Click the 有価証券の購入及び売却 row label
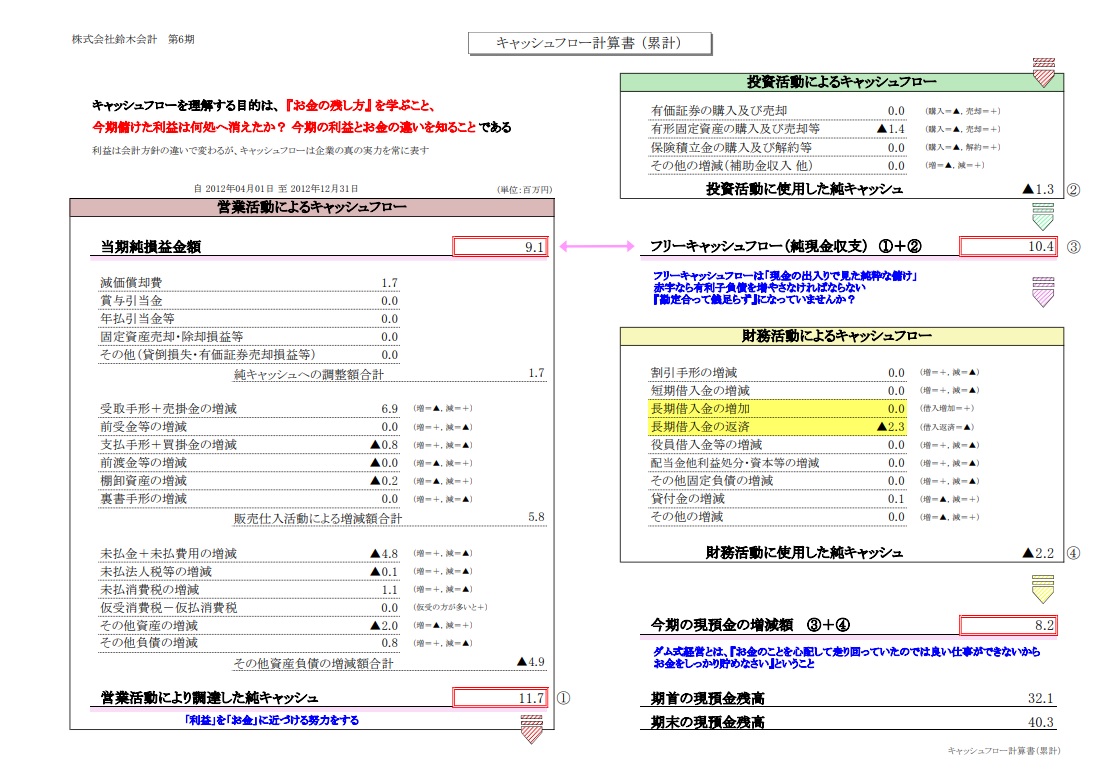 tap(719, 111)
